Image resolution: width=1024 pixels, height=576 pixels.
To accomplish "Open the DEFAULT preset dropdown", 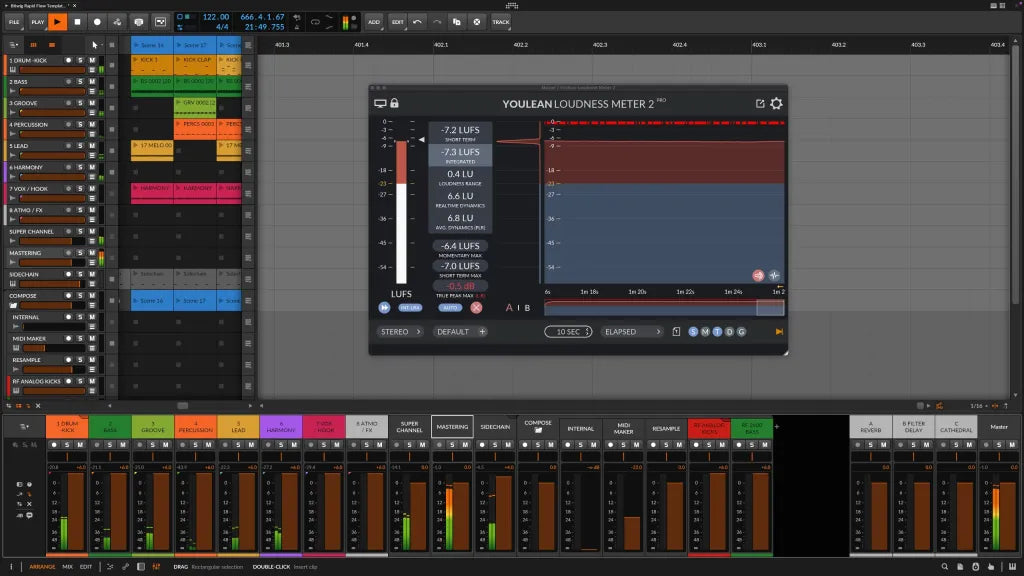I will pyautogui.click(x=461, y=332).
